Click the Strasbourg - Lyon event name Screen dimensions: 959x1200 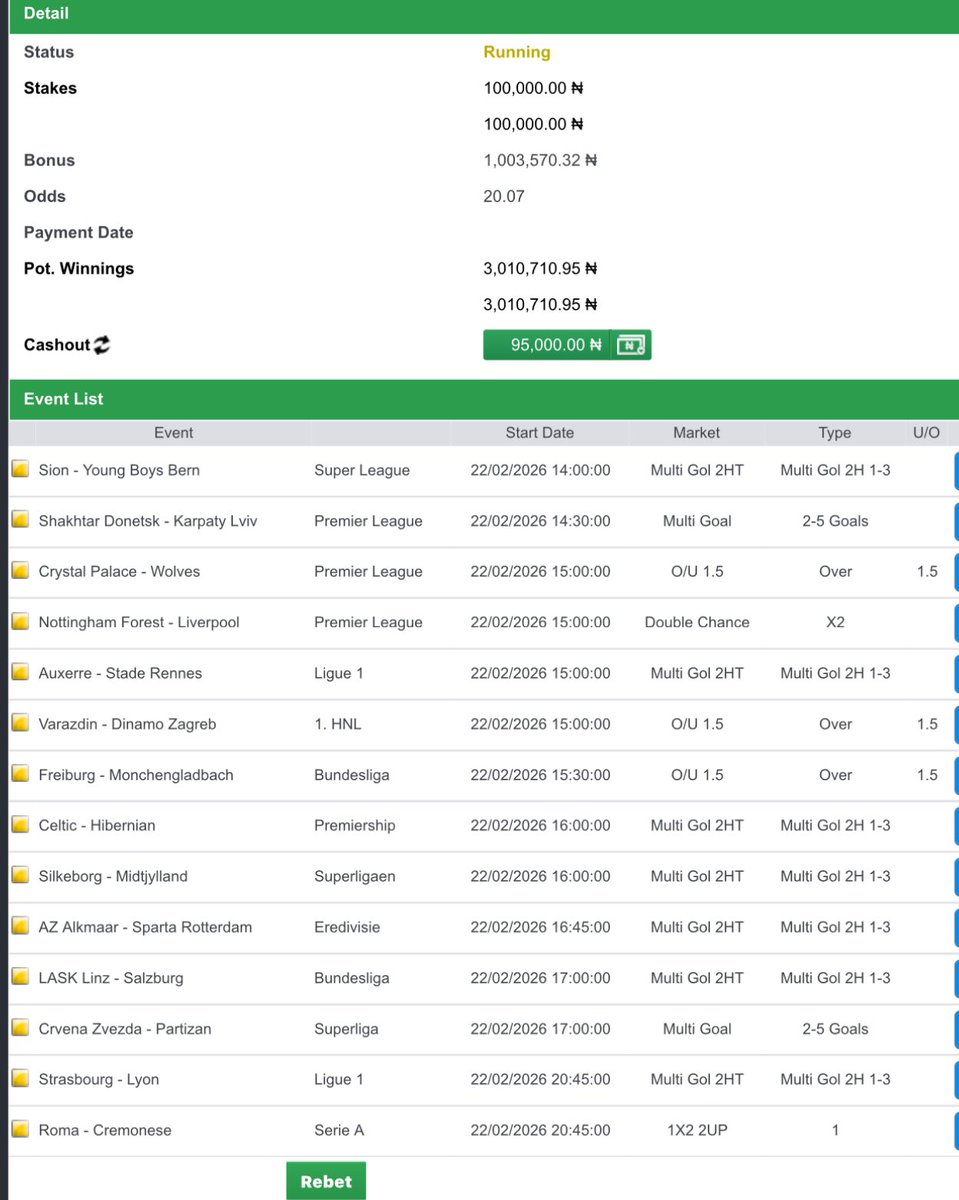[99, 1079]
